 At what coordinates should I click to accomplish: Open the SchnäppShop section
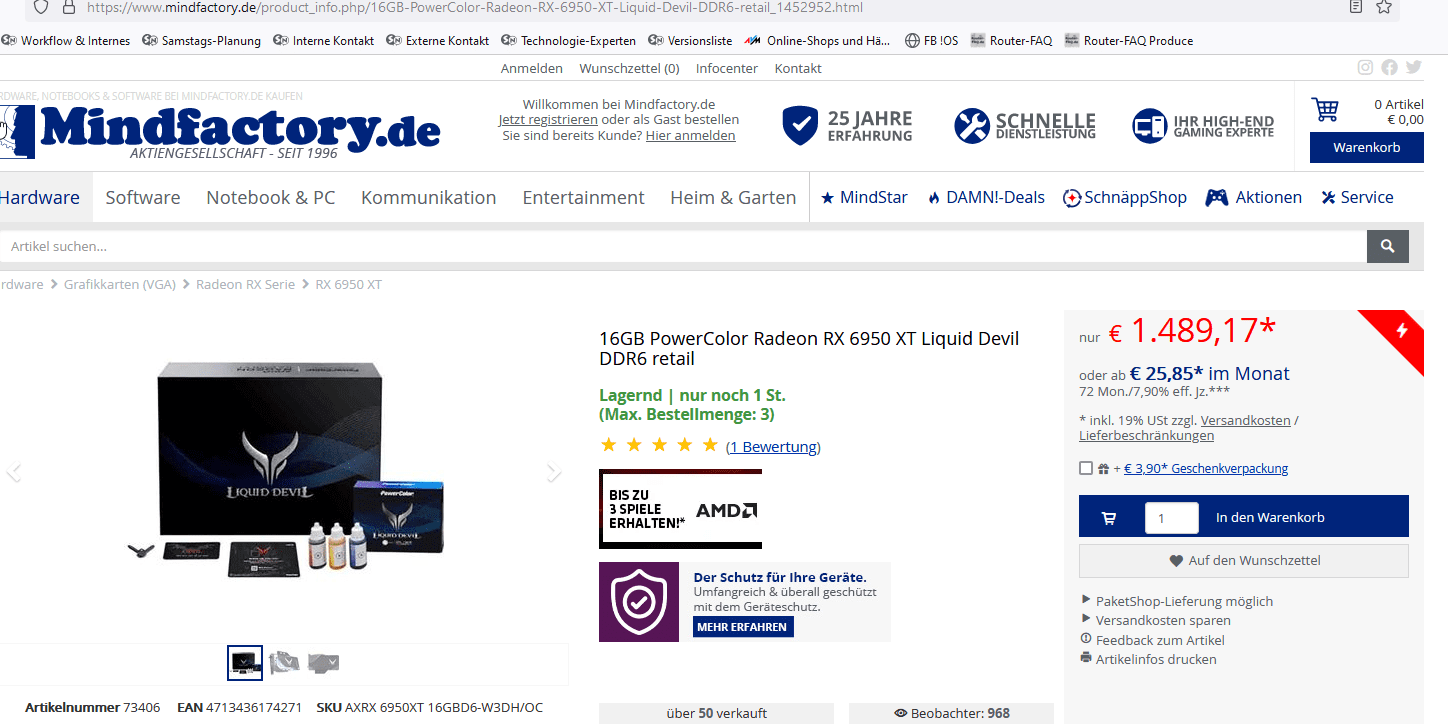click(1125, 197)
